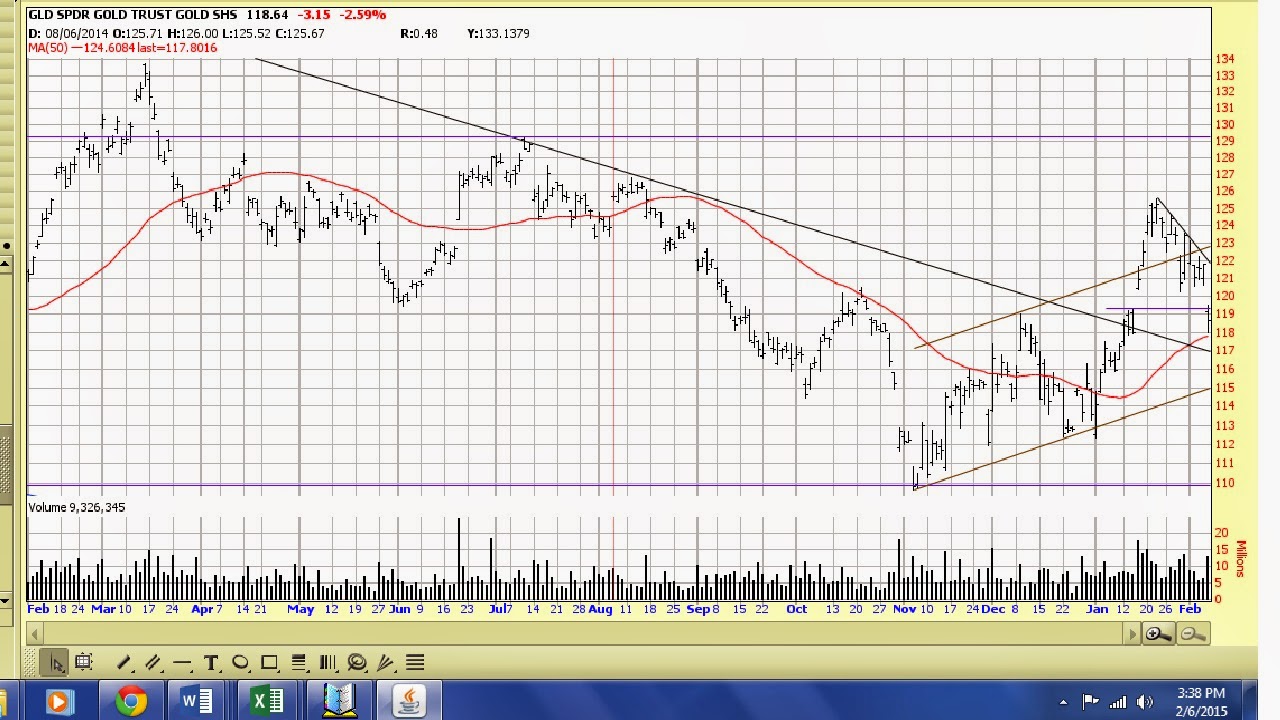This screenshot has height=720, width=1280.
Task: Open the address book taskbar app
Action: coord(339,701)
